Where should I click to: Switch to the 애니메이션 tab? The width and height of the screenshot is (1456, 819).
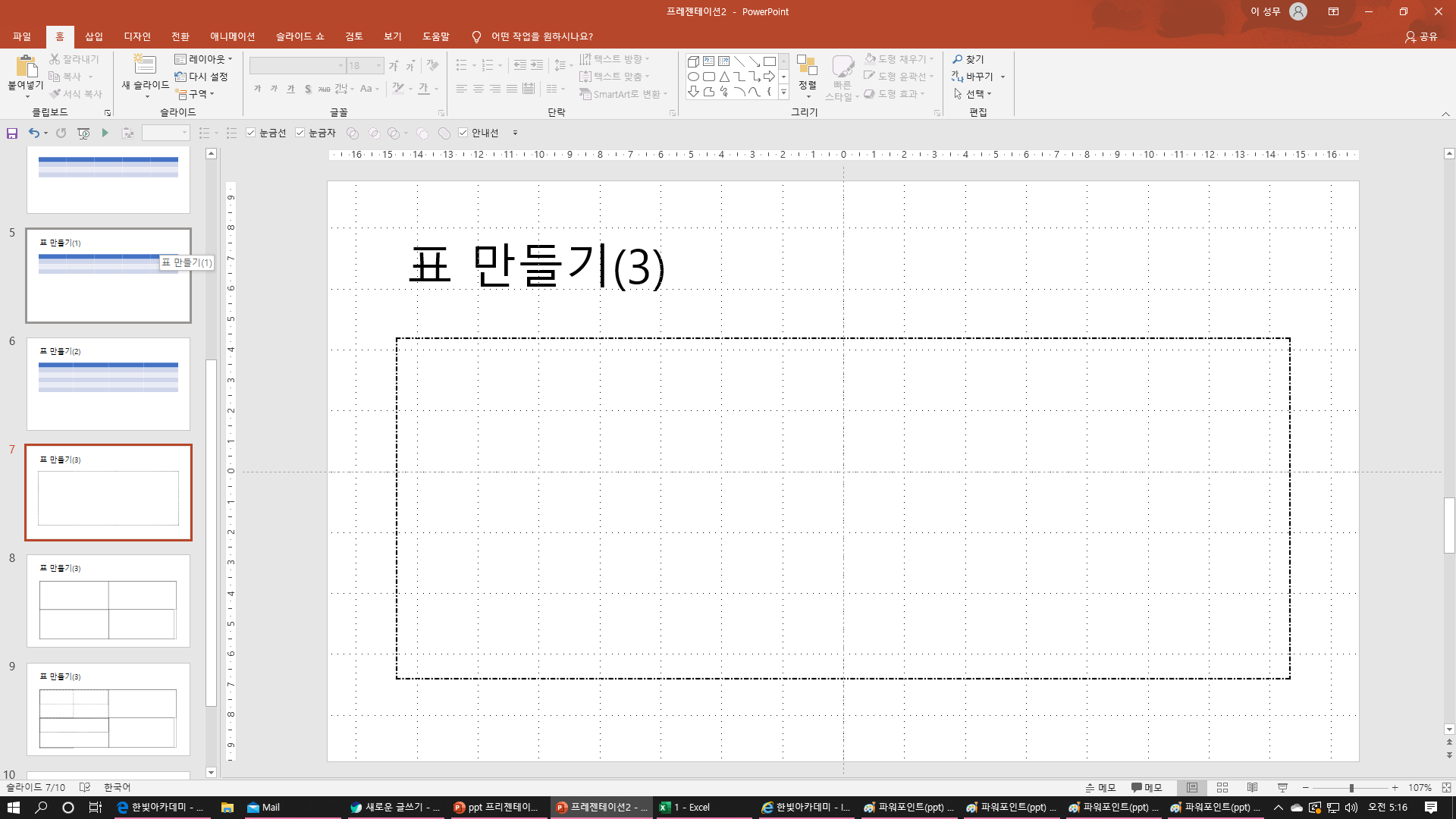(x=232, y=36)
